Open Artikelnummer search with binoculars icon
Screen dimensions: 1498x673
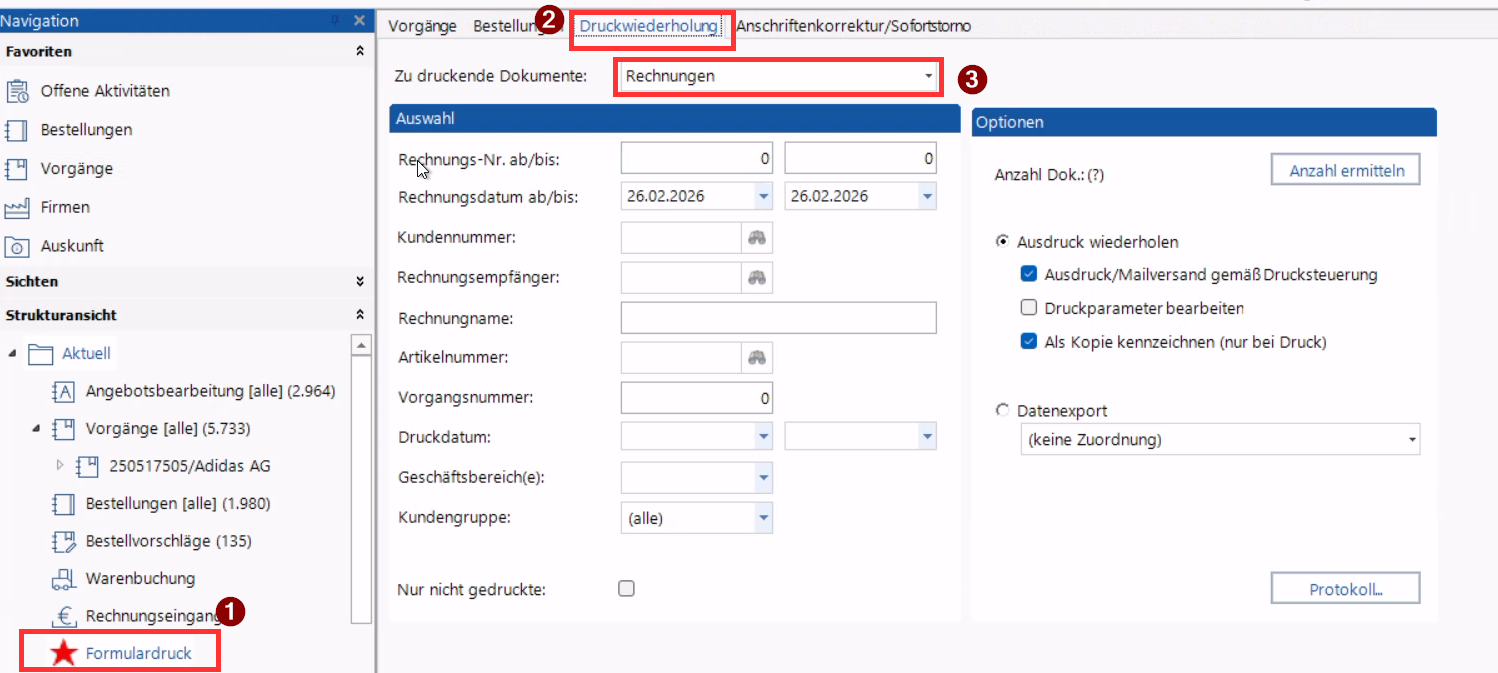pos(757,357)
